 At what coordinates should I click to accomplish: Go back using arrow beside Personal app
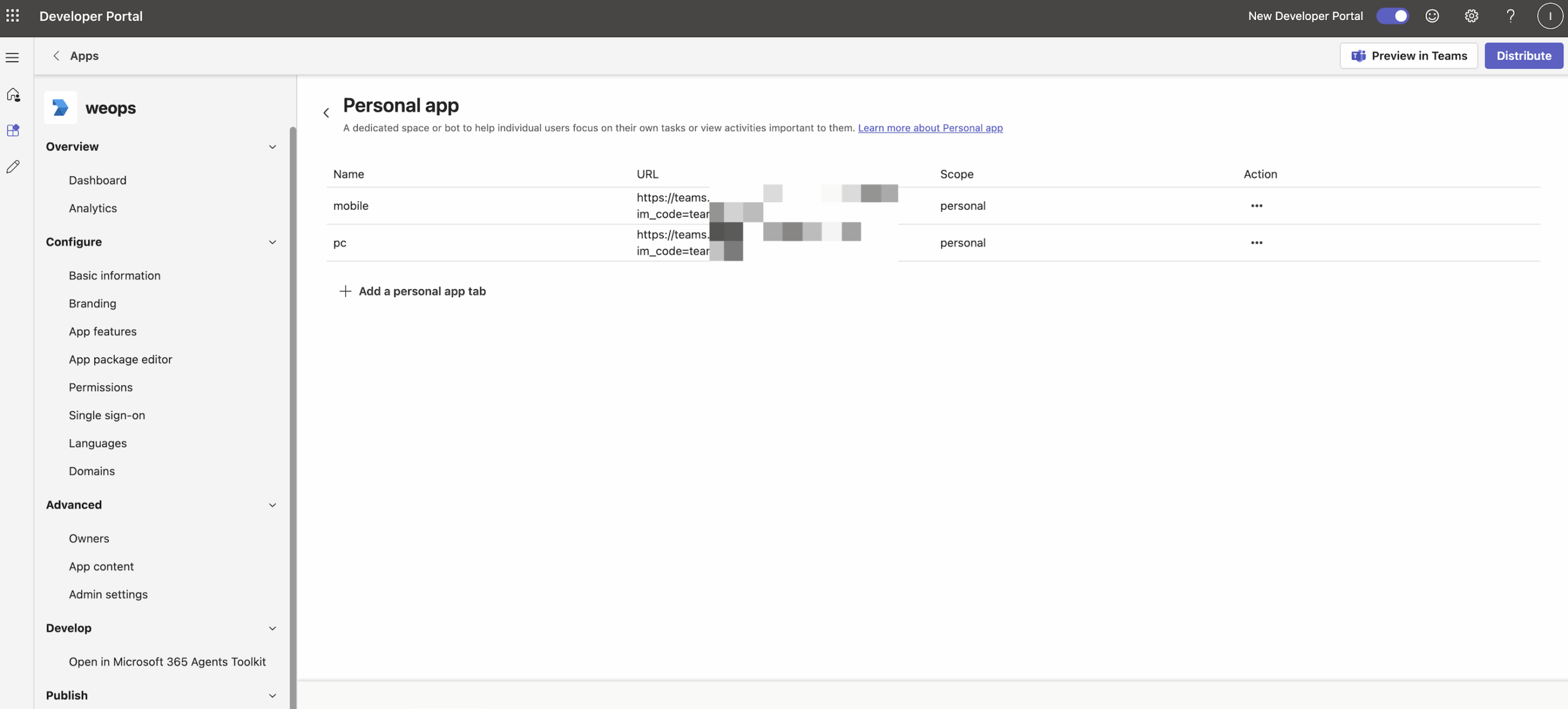pos(326,113)
